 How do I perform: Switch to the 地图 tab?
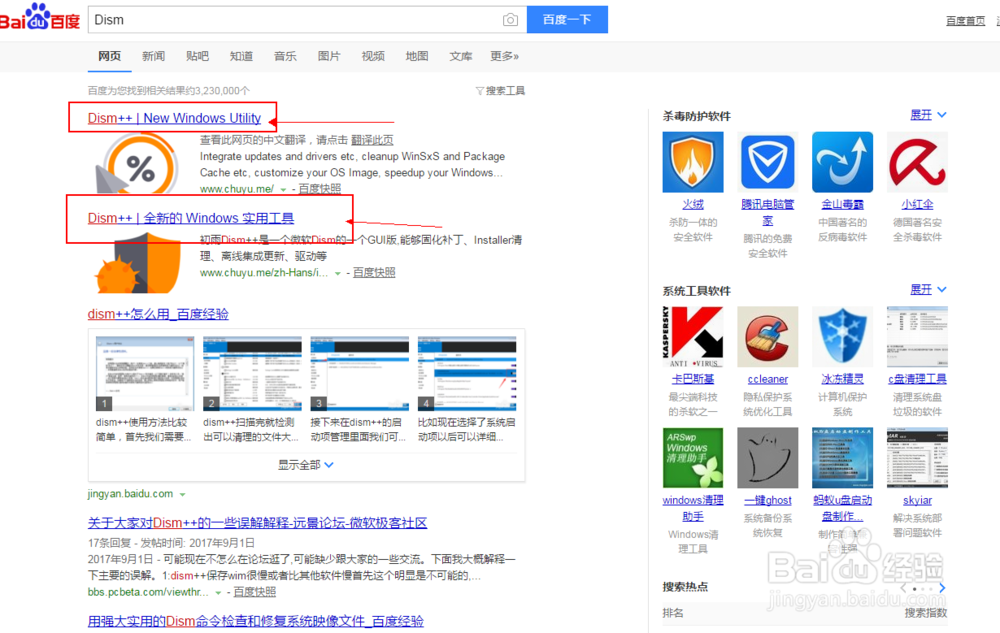(x=417, y=56)
